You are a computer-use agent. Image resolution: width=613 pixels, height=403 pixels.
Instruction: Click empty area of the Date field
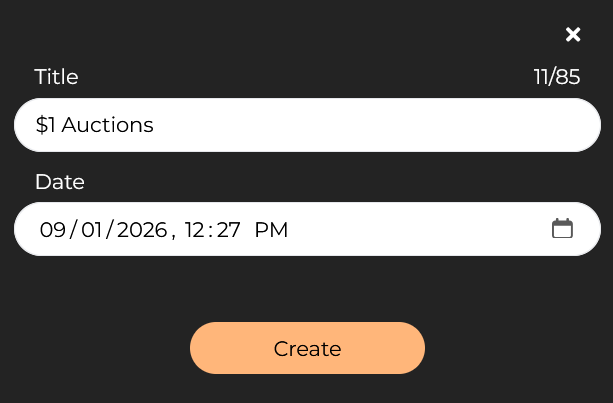(x=418, y=229)
